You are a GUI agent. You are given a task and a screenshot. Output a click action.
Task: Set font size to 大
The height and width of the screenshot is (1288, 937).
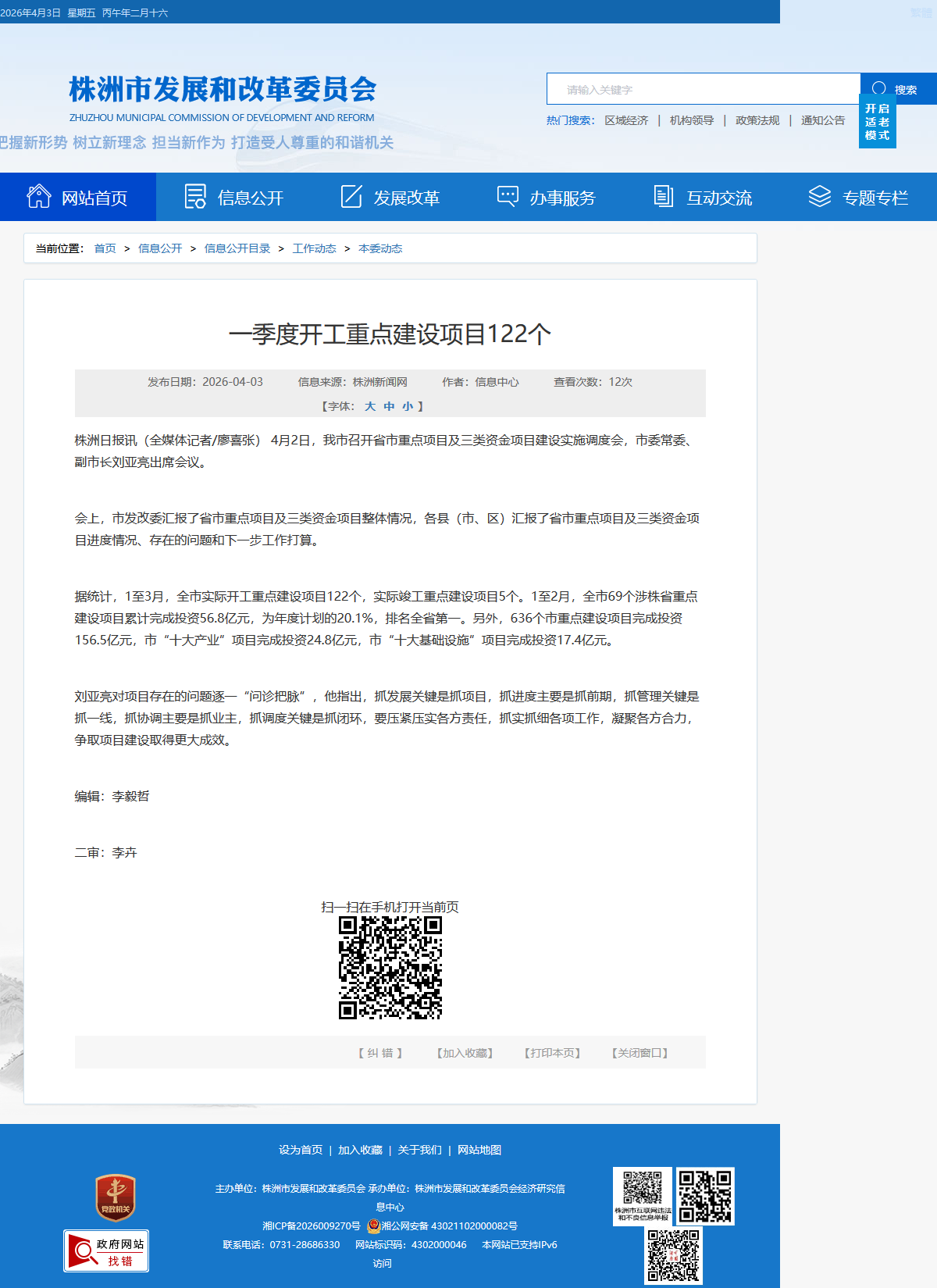[x=370, y=406]
